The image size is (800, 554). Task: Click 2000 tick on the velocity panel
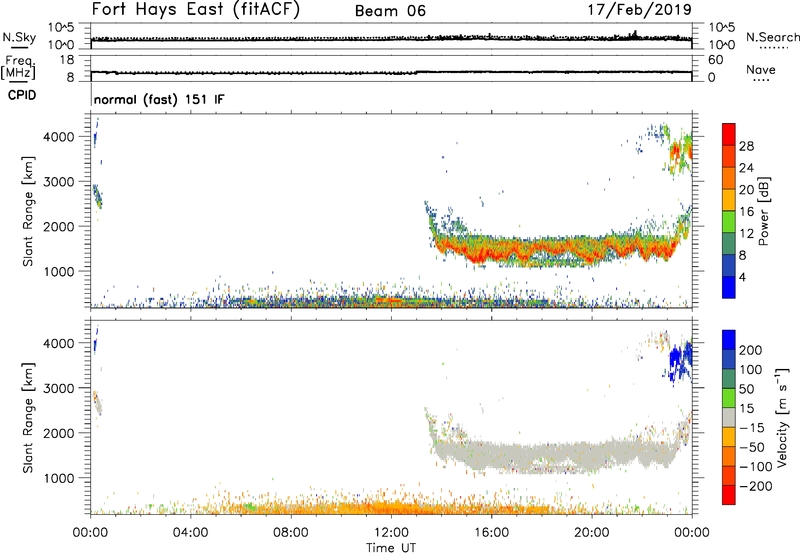point(59,433)
